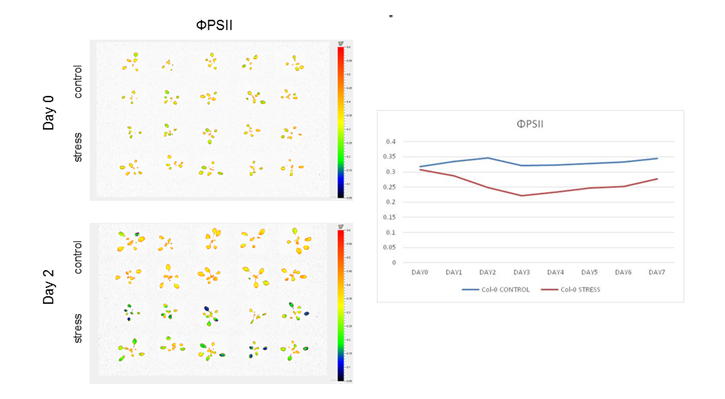Click the DAY0 x-axis label
This screenshot has height=399, width=725.
point(419,272)
